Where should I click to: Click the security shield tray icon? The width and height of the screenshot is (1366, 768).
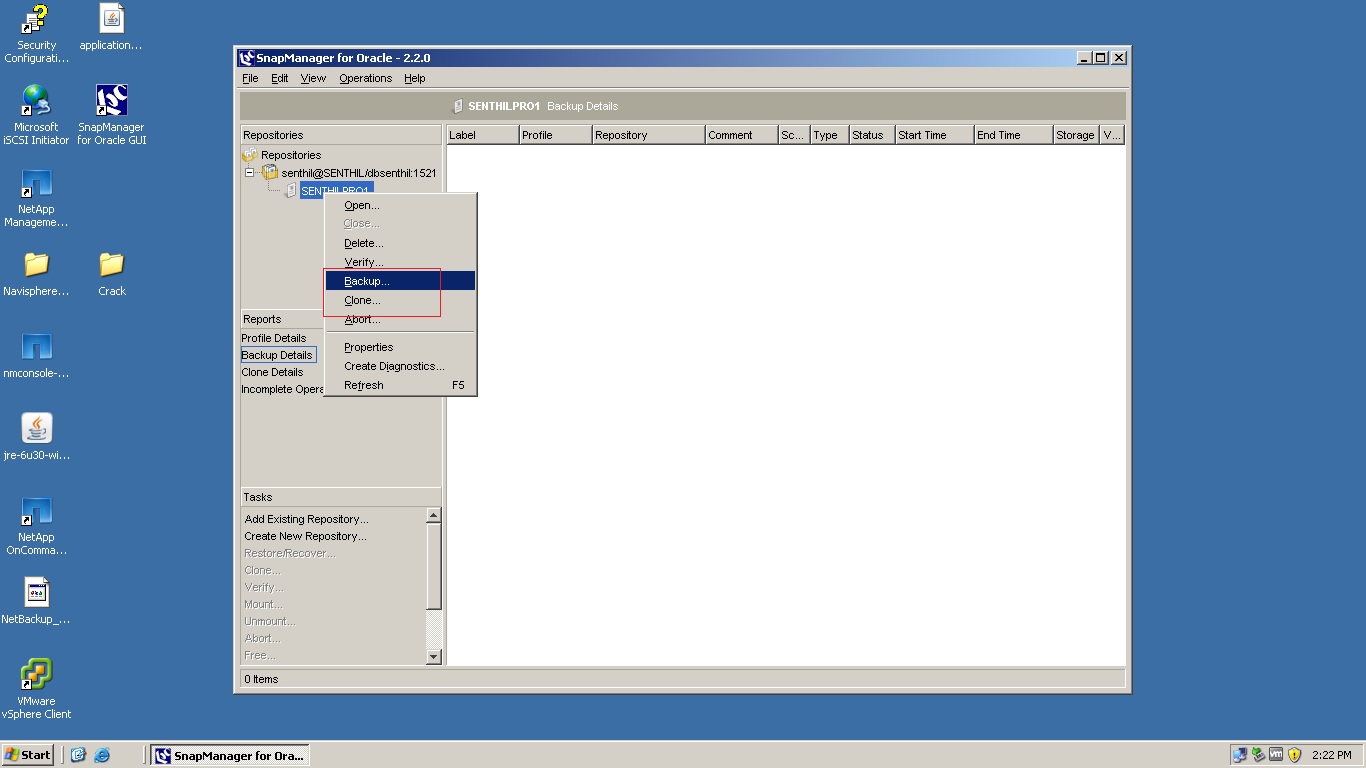(1295, 756)
